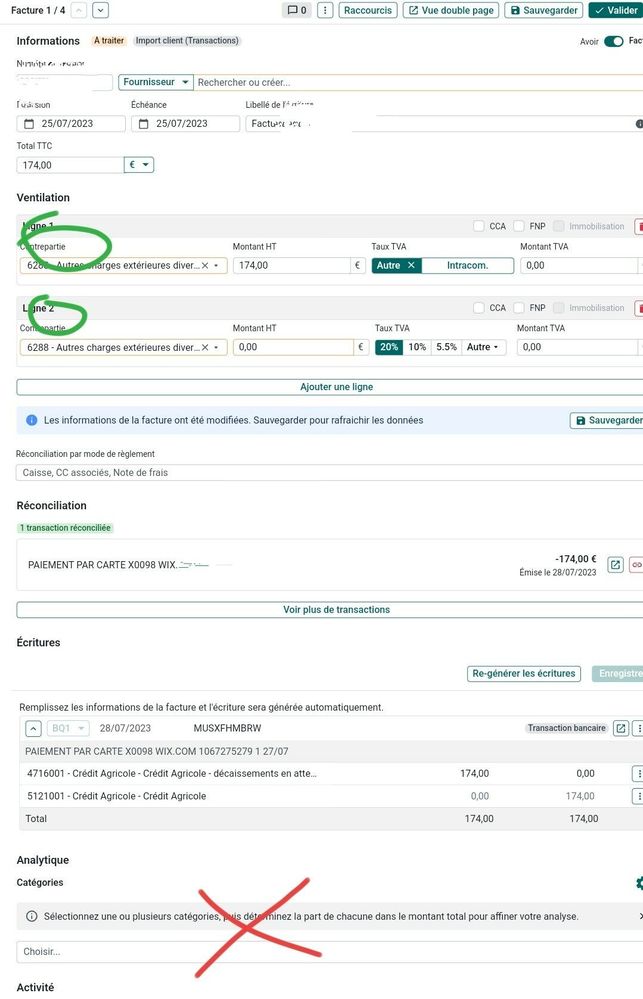
Task: Click the Choisir categories field
Action: [320, 952]
